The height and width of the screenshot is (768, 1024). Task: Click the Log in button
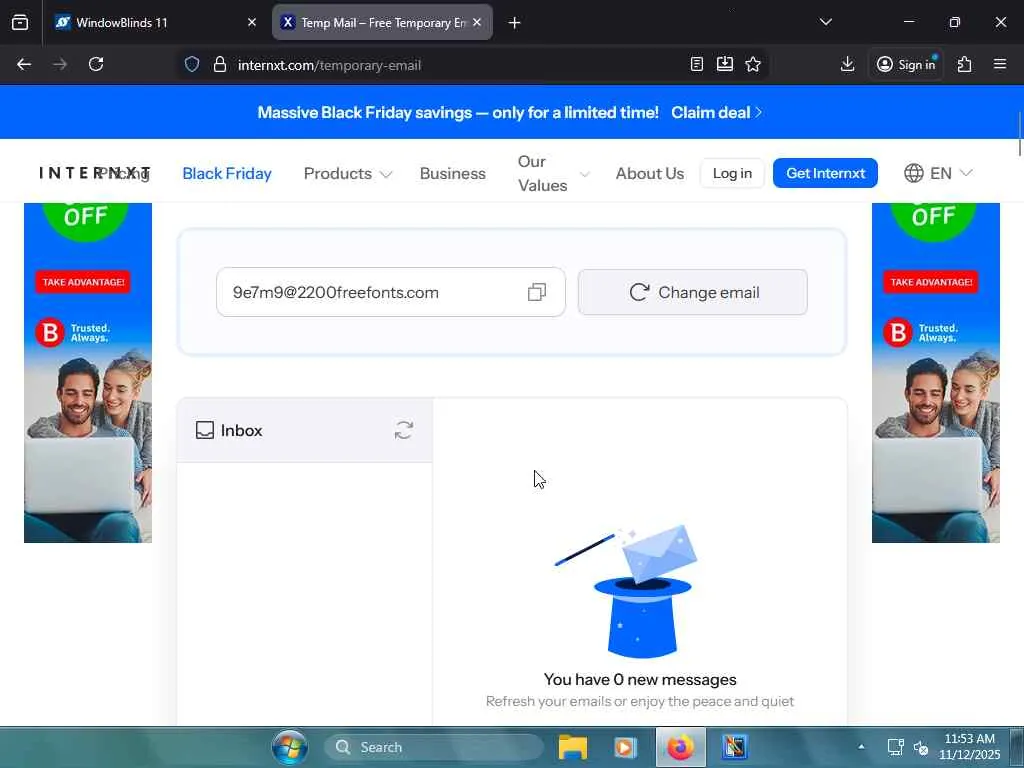click(x=732, y=173)
